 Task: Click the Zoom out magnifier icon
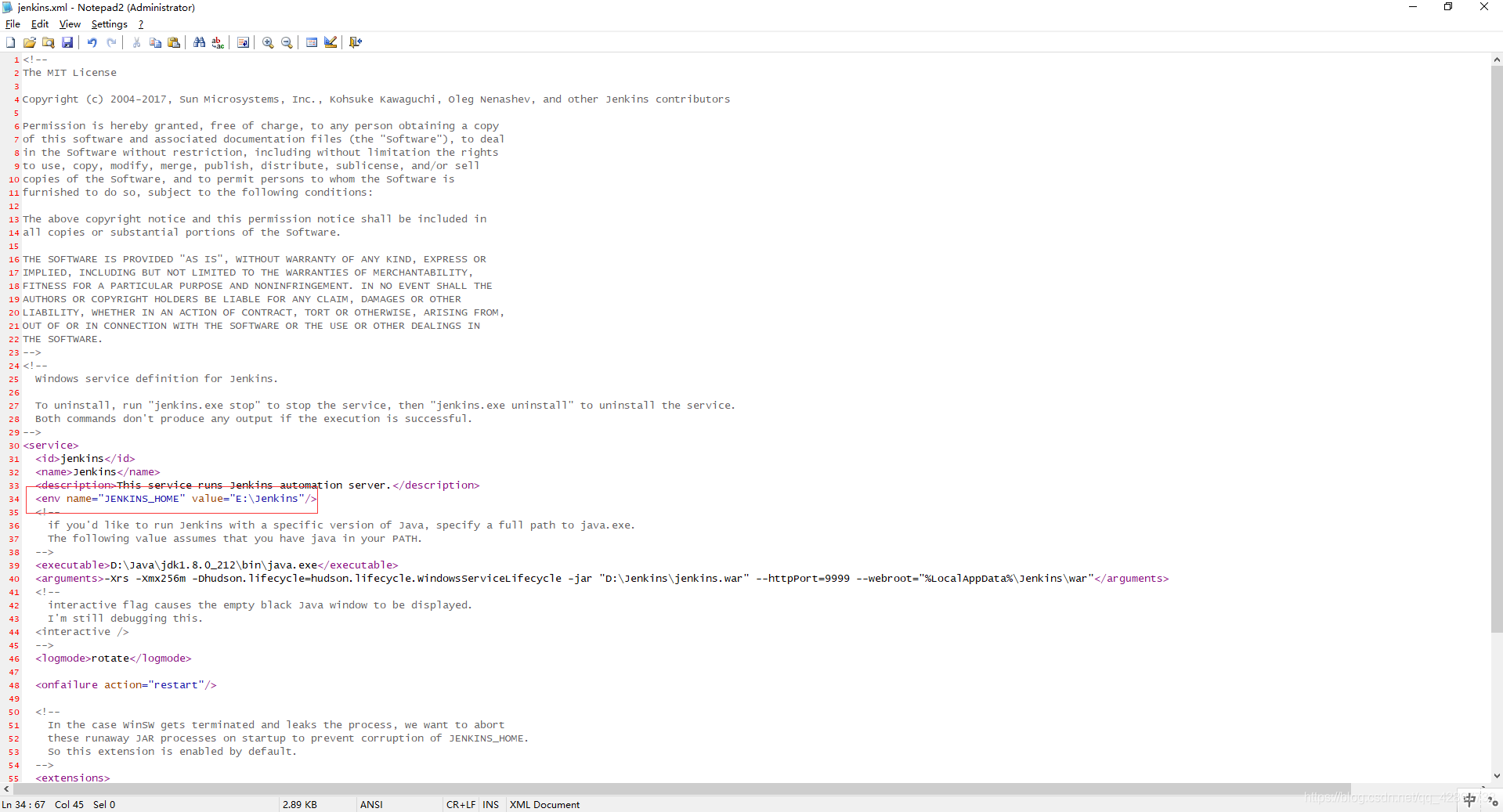287,42
